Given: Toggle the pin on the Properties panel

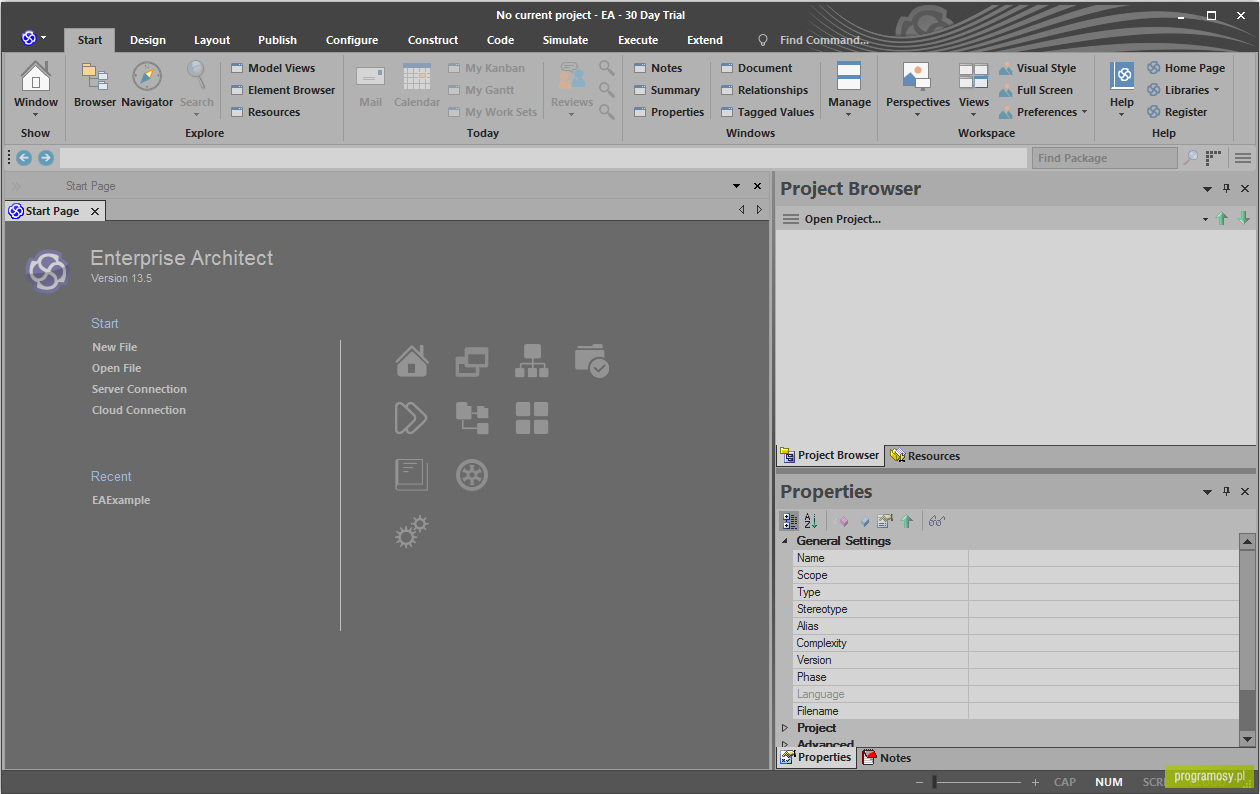Looking at the screenshot, I should coord(1227,492).
